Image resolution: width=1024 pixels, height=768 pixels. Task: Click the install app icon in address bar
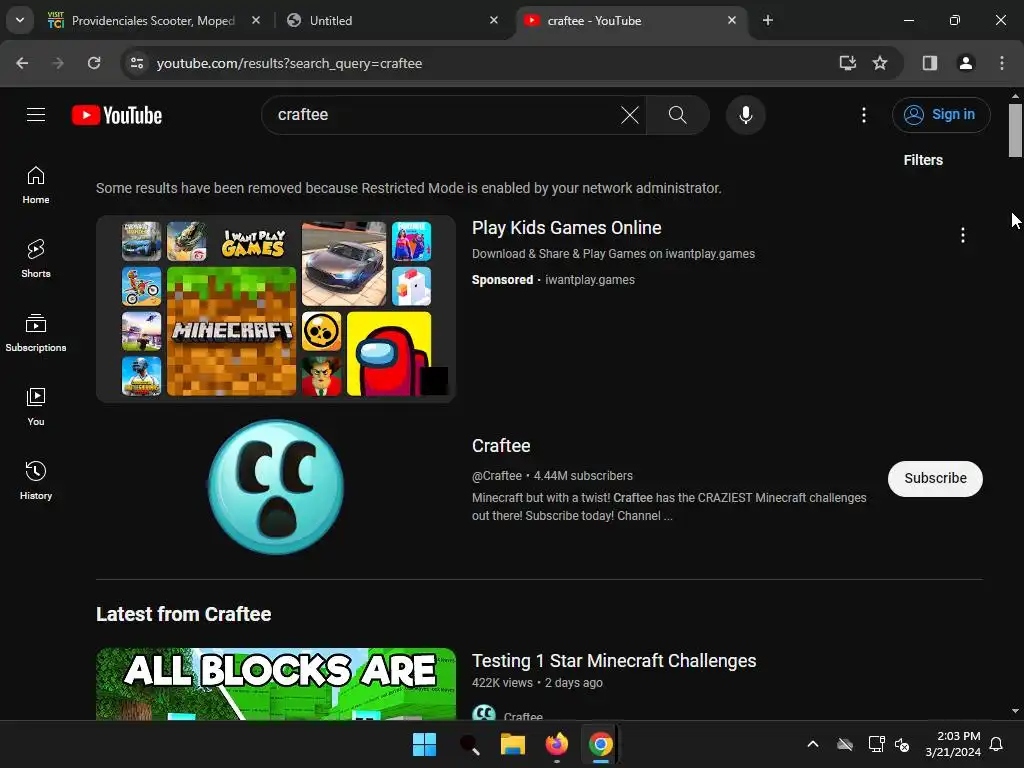pos(847,63)
